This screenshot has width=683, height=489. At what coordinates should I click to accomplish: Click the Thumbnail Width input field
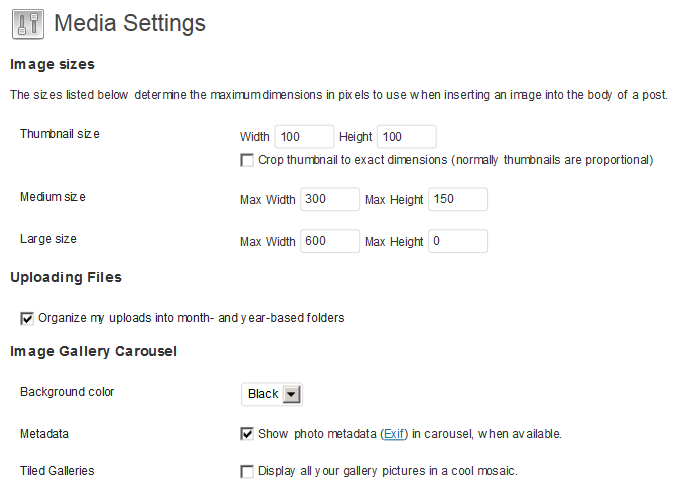[304, 137]
